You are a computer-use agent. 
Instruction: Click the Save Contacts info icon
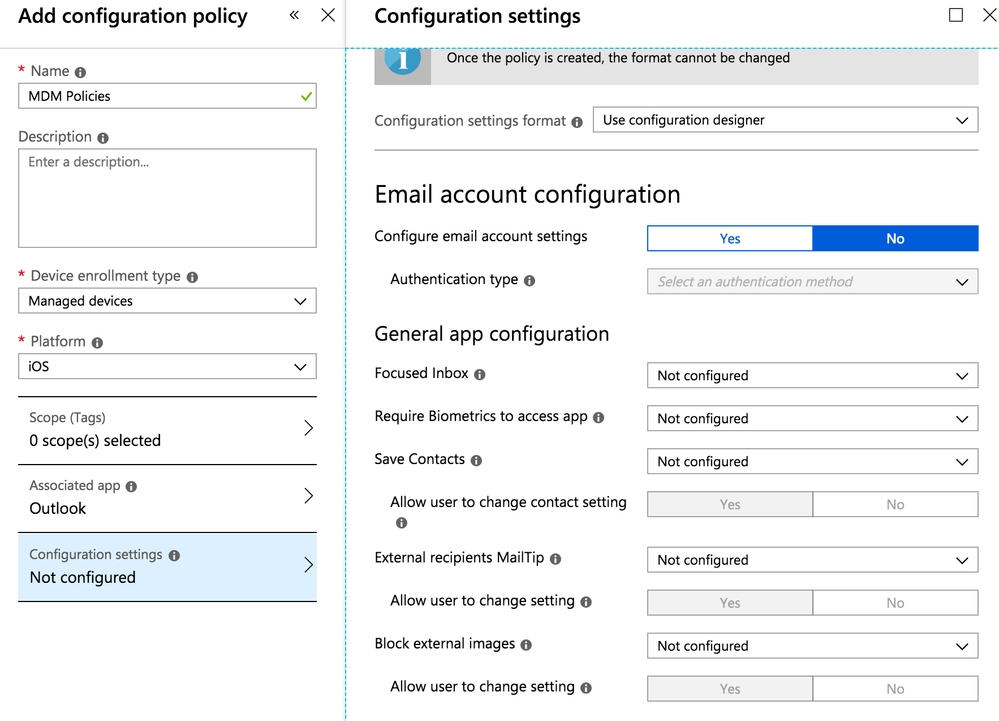tap(476, 460)
